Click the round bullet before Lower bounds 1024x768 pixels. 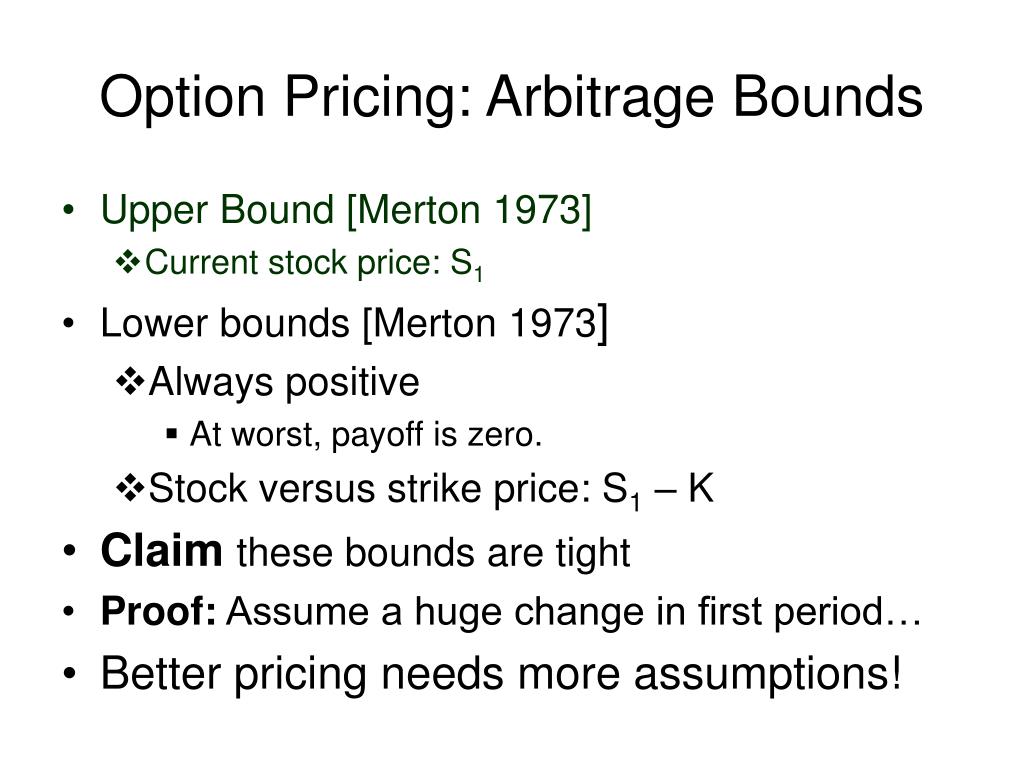tap(69, 324)
